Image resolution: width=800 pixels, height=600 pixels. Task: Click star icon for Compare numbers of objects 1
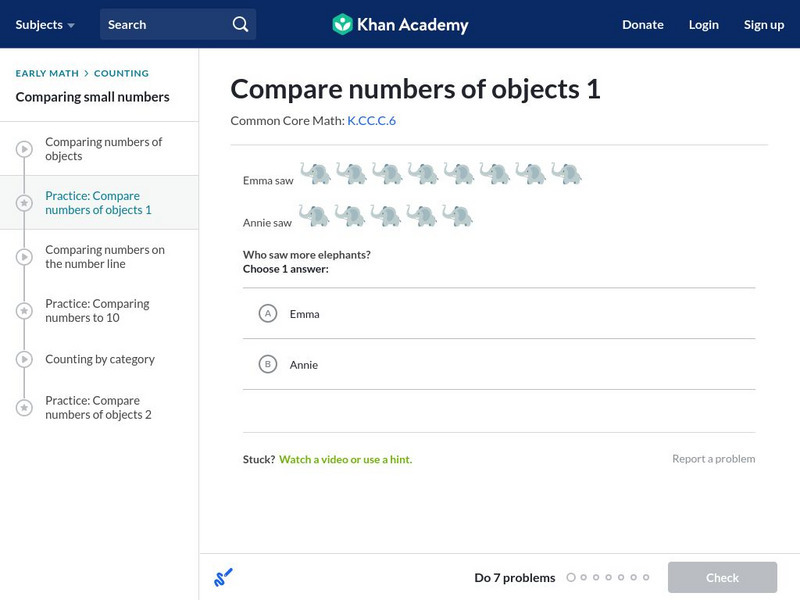[24, 203]
